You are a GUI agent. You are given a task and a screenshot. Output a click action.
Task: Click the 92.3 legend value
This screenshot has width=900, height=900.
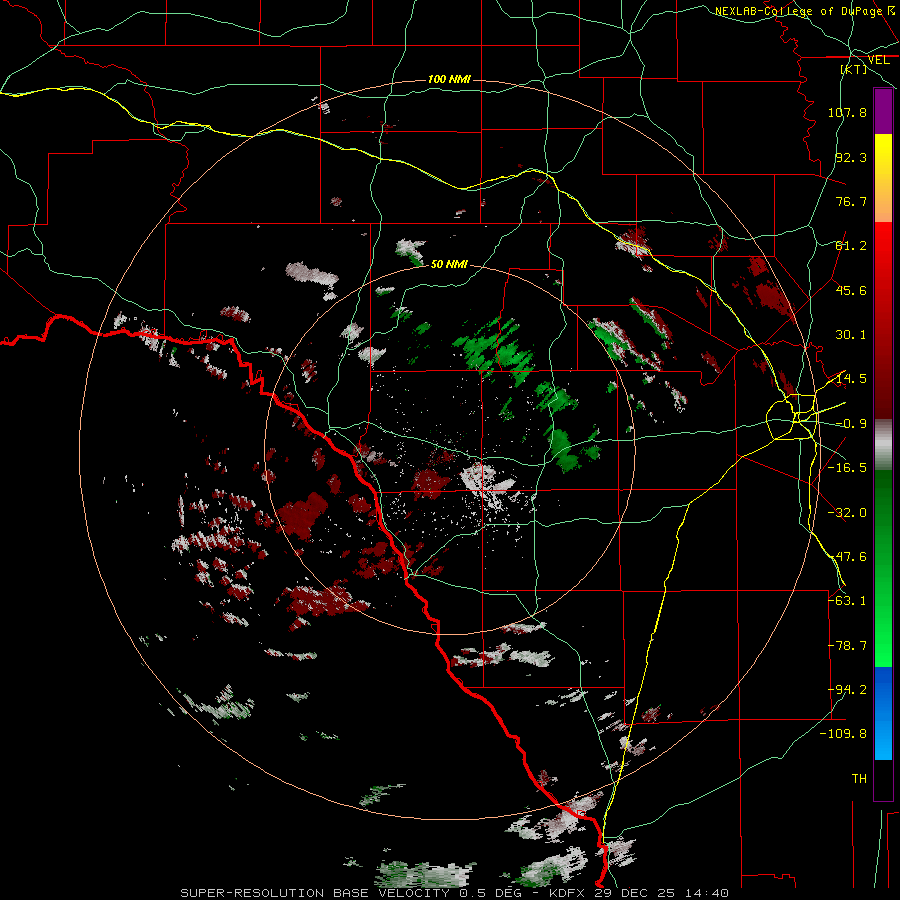[x=851, y=157]
